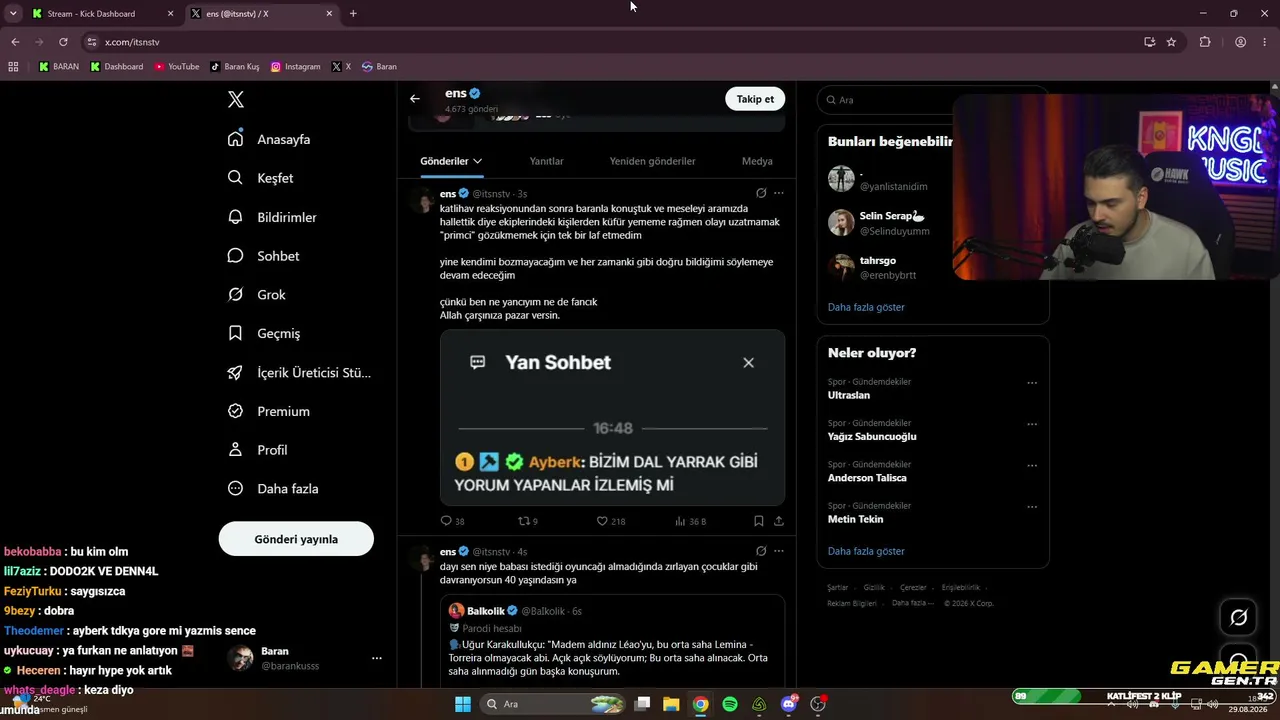
Task: Open the tab search dropdown arrow
Action: pos(13,14)
